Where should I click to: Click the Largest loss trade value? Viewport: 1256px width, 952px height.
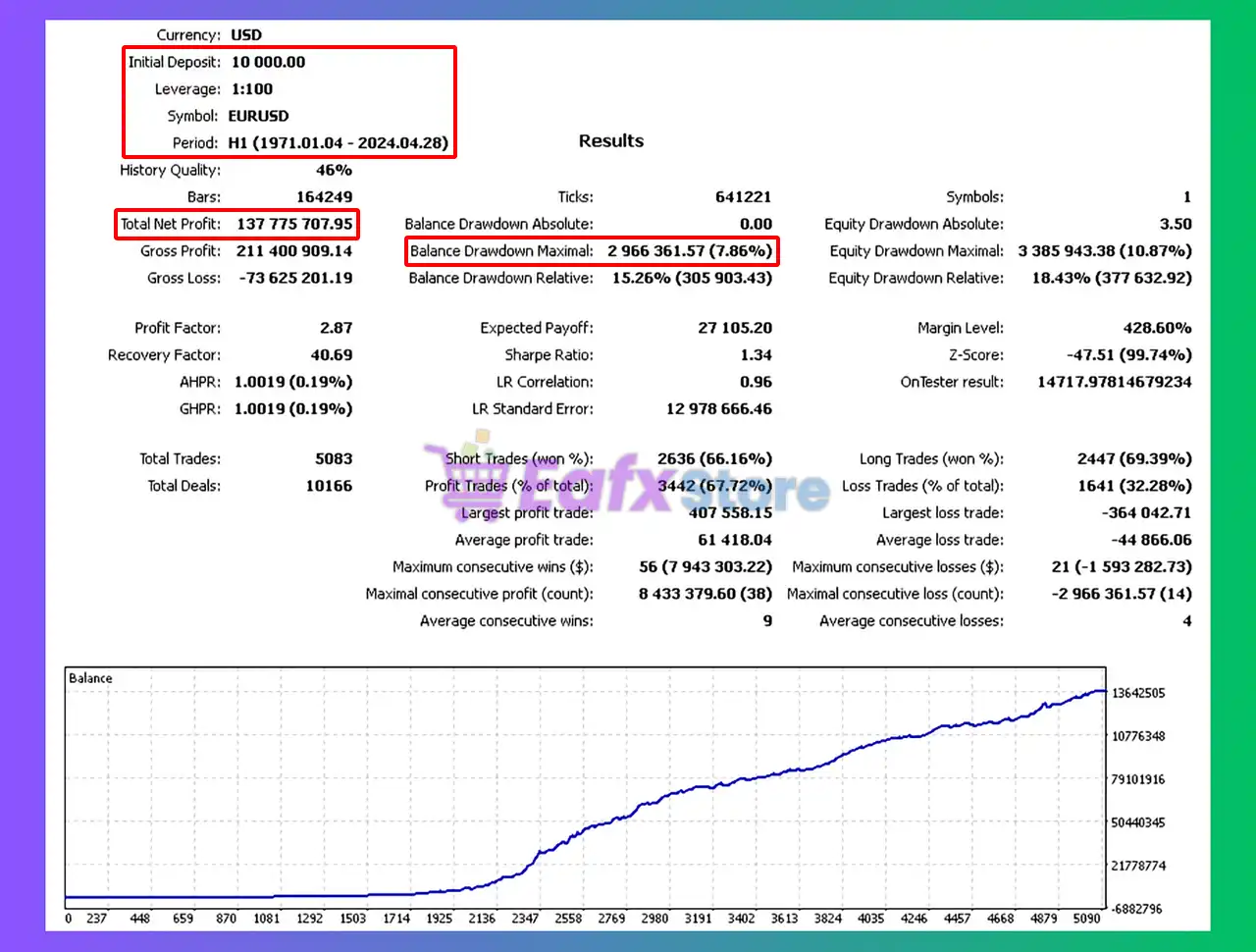[x=1146, y=512]
